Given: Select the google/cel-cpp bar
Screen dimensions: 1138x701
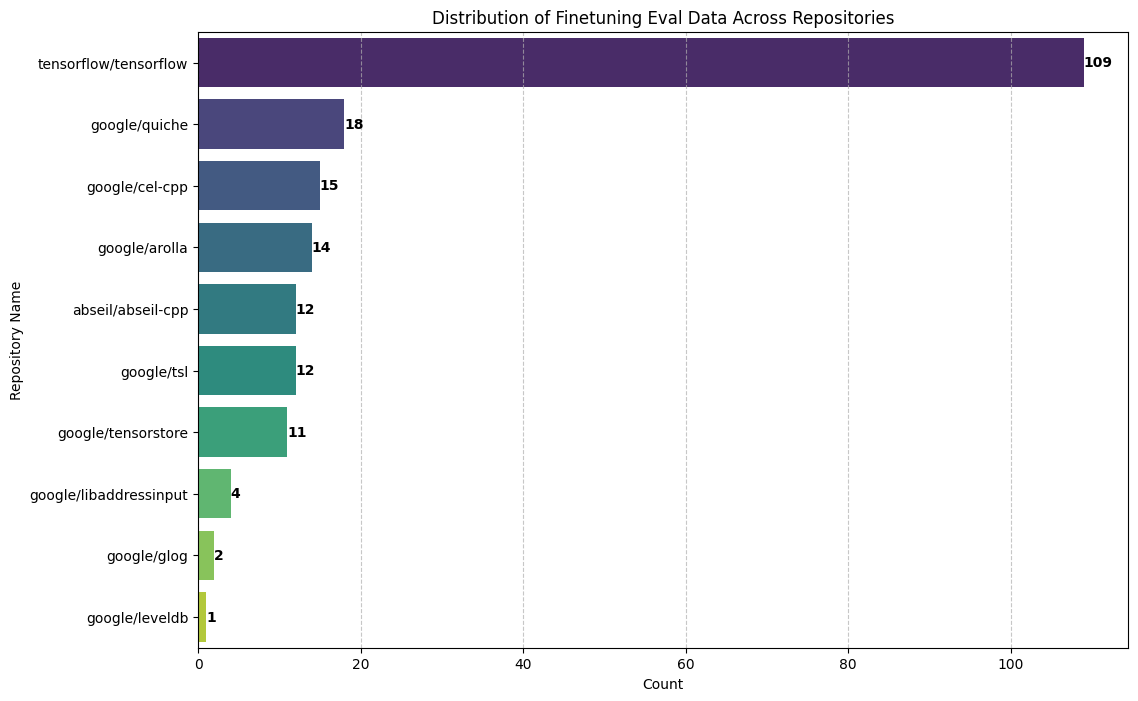Looking at the screenshot, I should [259, 186].
